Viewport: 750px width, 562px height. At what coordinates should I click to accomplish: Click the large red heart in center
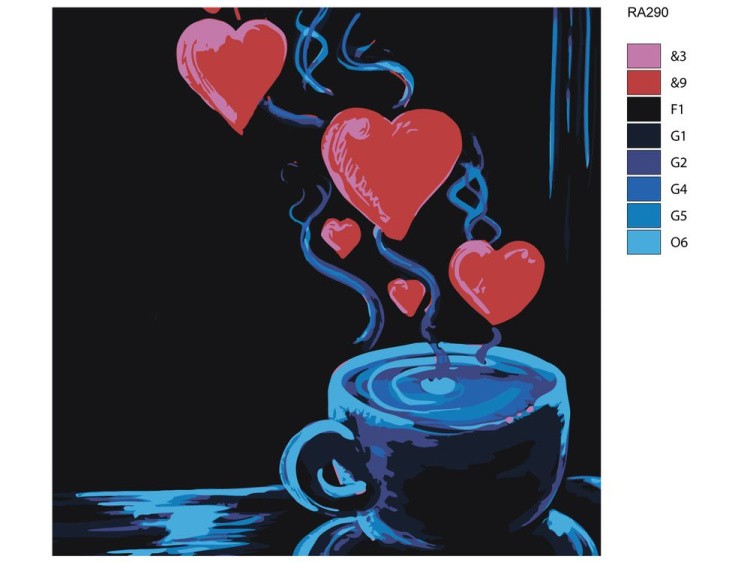point(392,172)
